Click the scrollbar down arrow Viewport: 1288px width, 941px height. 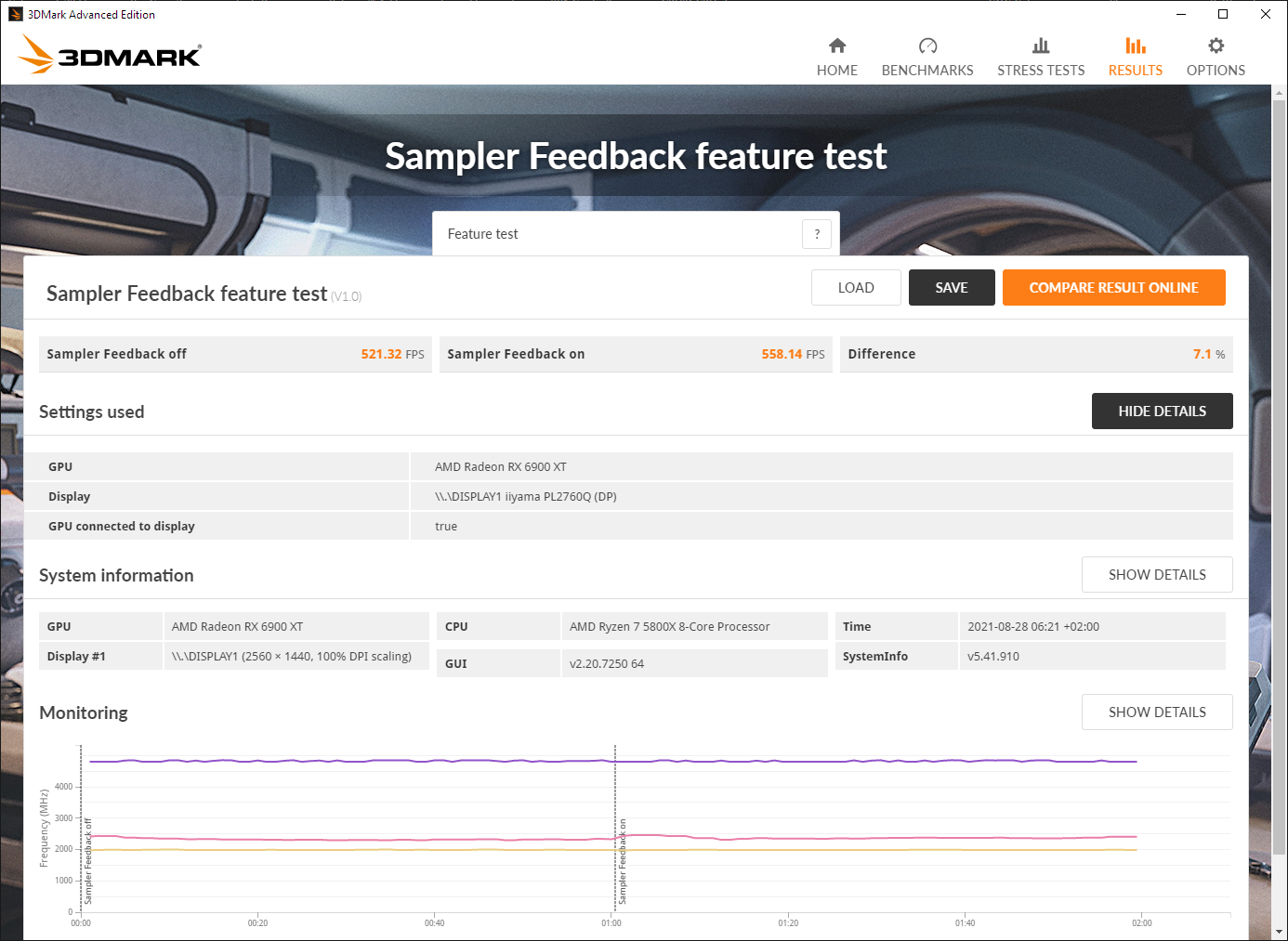(1280, 932)
